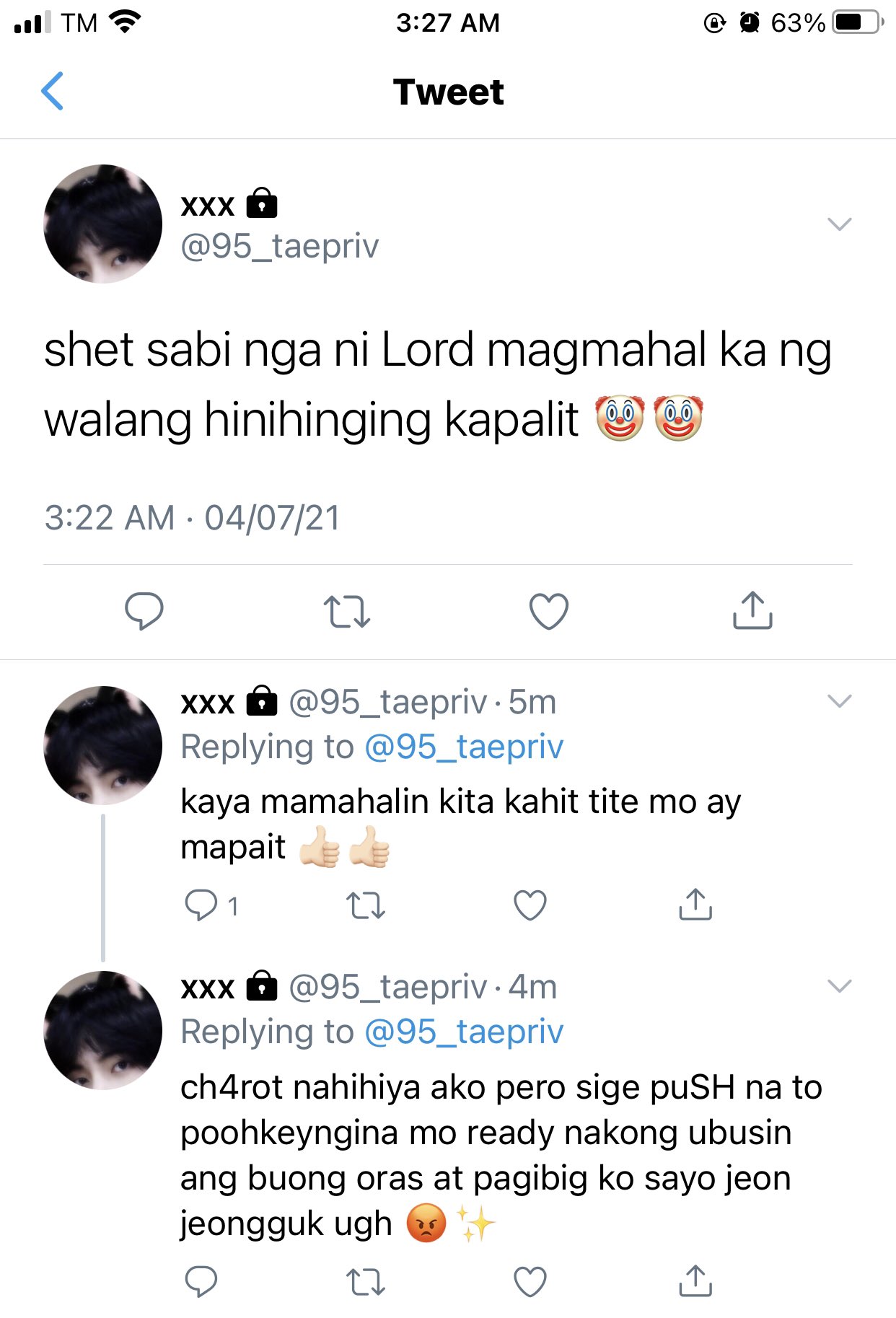Retweet the 4m jeongguk tweet
Screen dimensions: 896x1318
366,1282
